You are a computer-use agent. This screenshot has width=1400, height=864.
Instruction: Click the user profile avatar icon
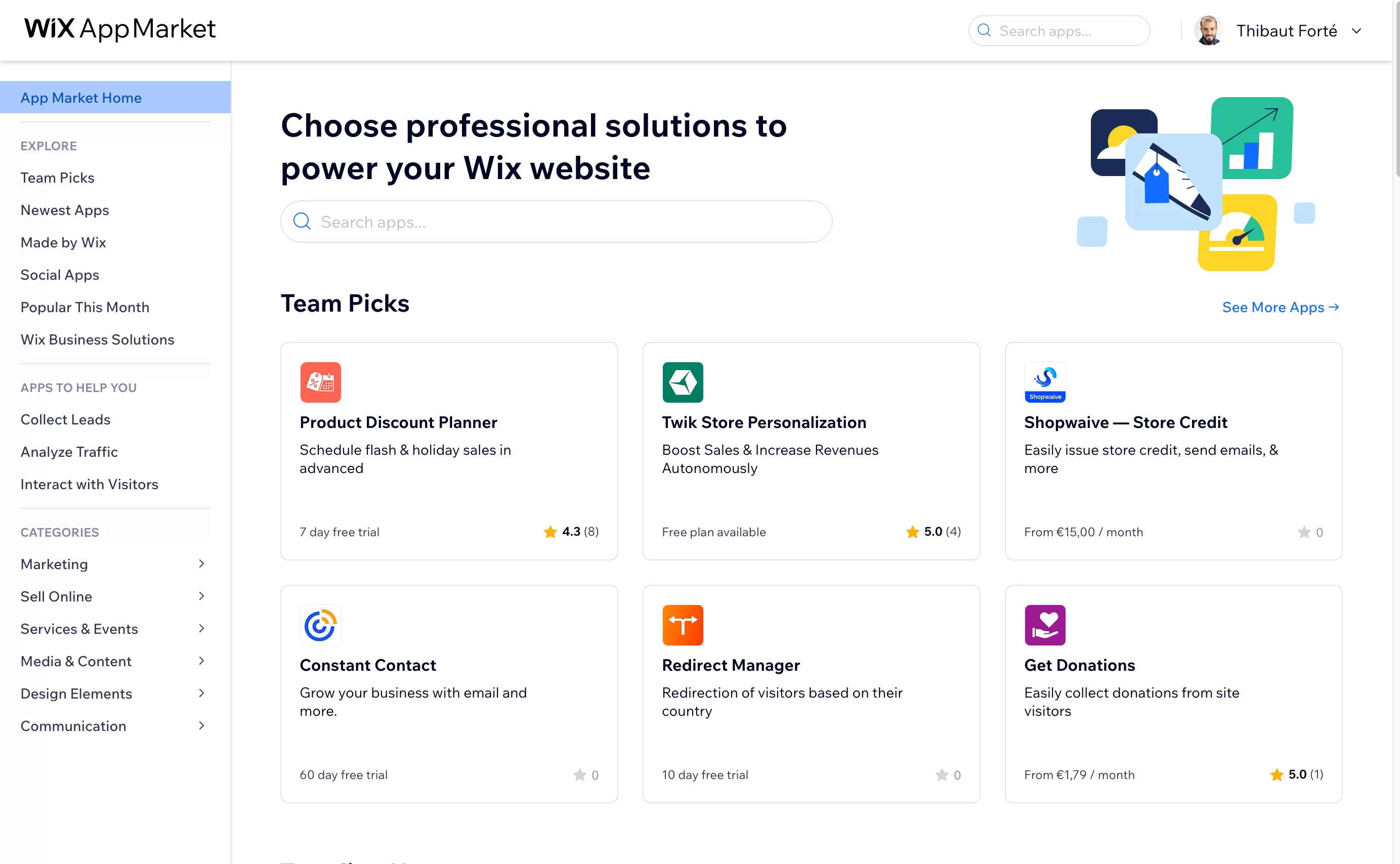[1209, 30]
